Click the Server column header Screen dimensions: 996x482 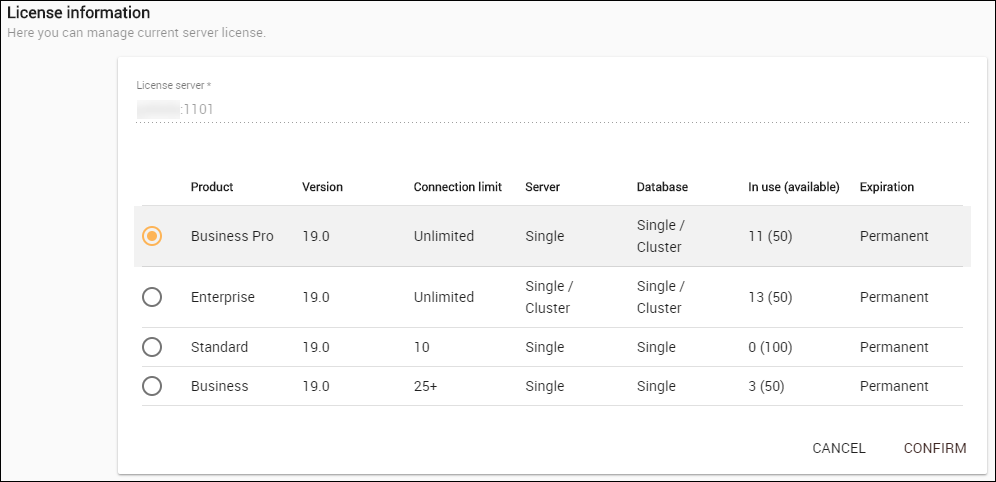[x=542, y=187]
